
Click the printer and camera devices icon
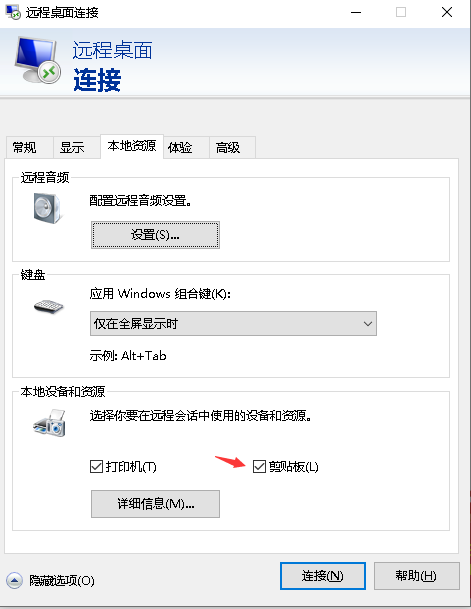pos(49,423)
